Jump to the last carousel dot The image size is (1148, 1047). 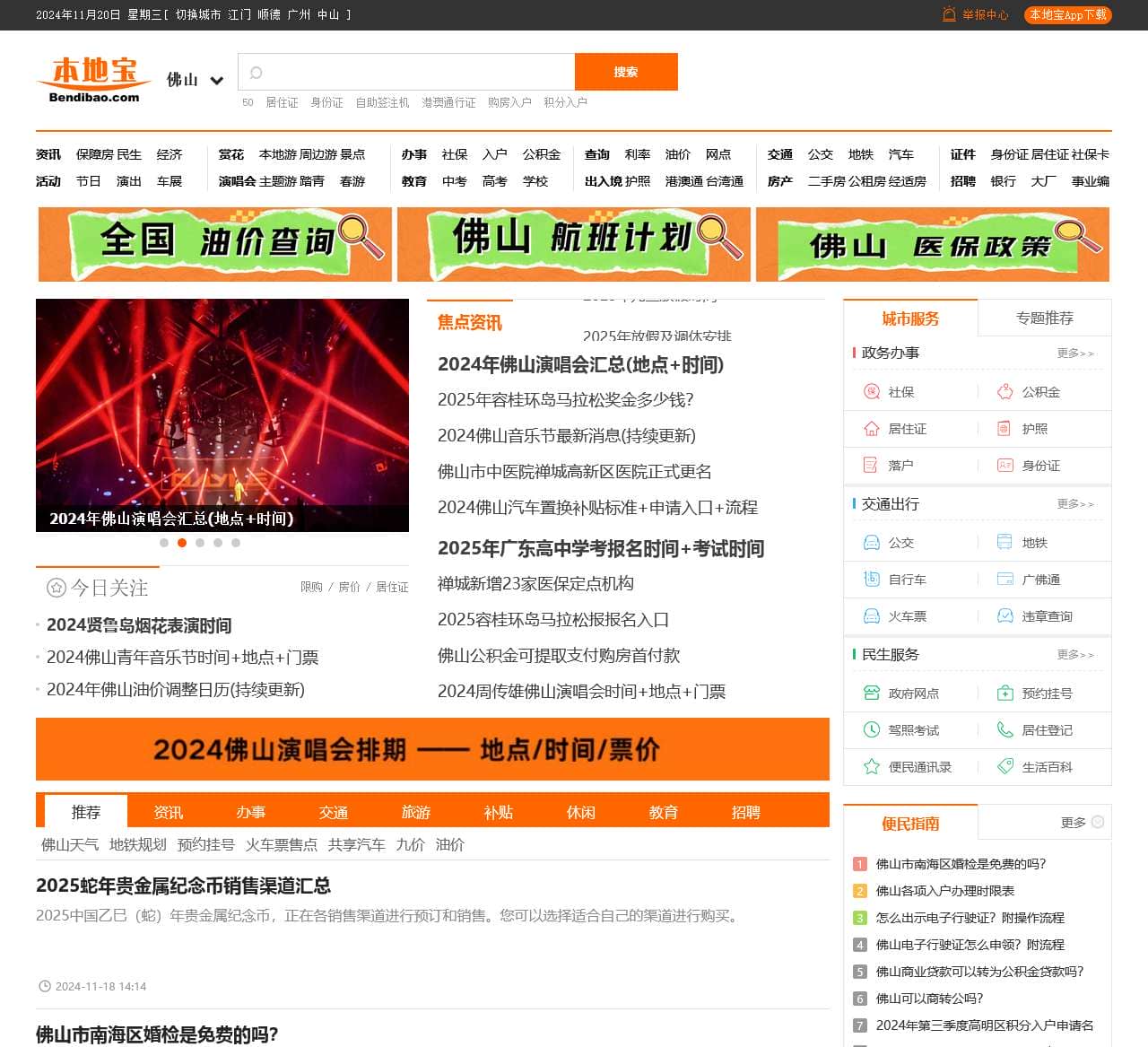tap(236, 543)
